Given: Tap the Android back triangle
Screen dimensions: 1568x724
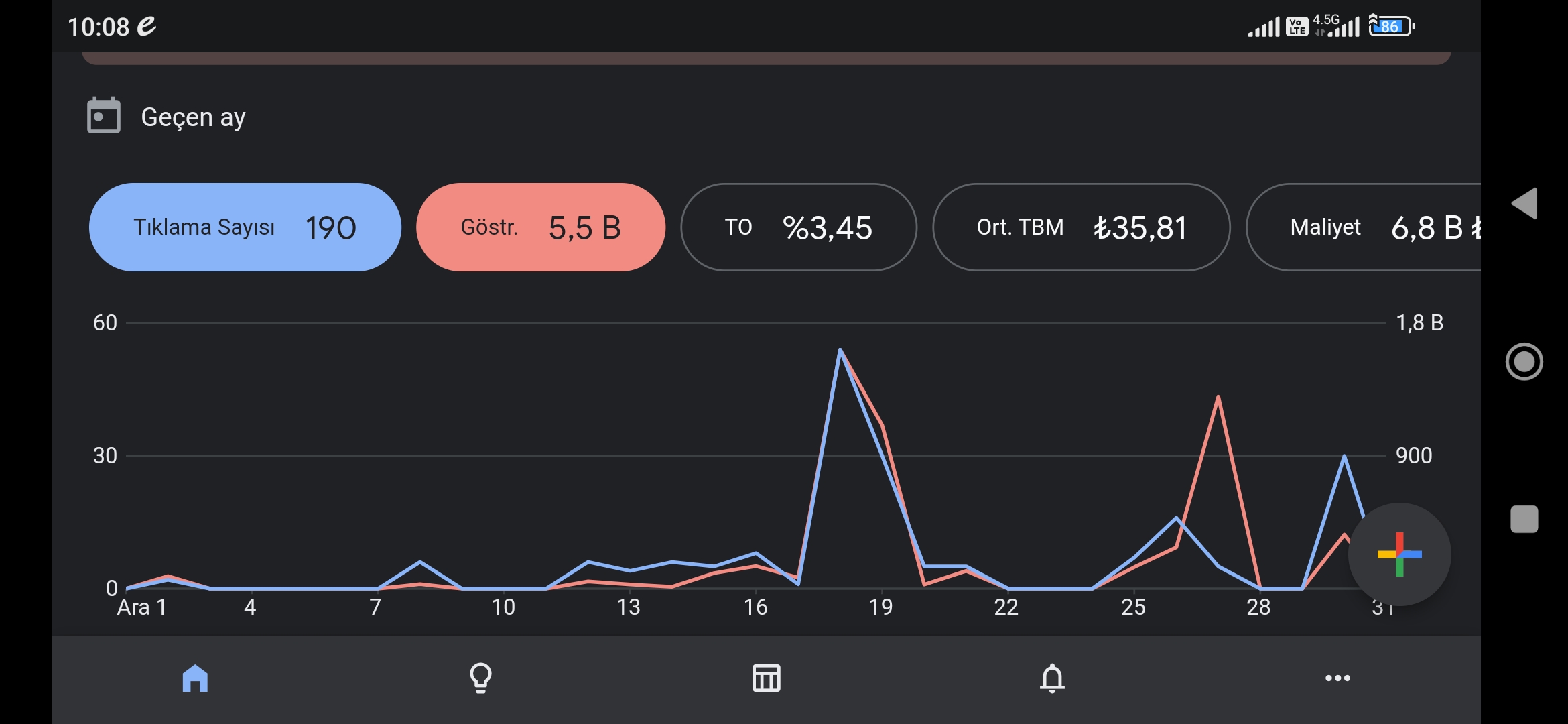Looking at the screenshot, I should tap(1524, 203).
